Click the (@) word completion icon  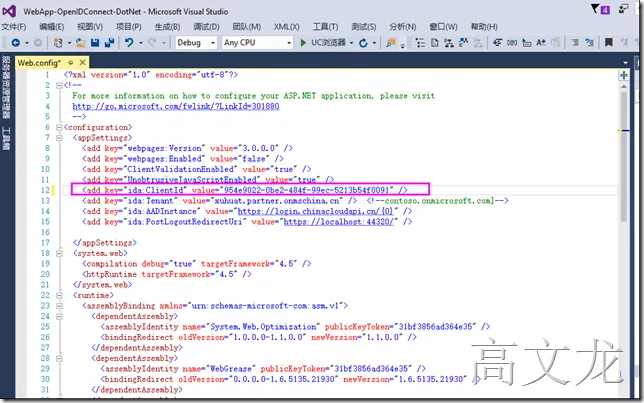click(512, 43)
